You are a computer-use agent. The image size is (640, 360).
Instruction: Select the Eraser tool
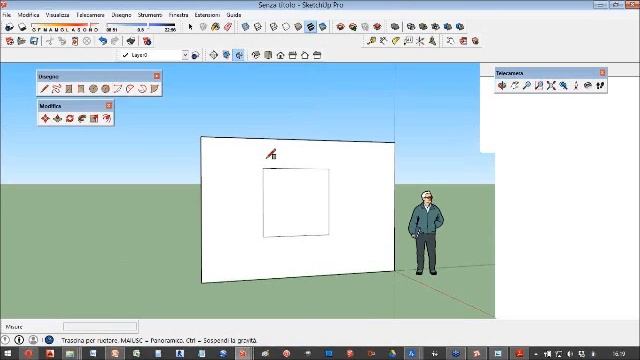pyautogui.click(x=228, y=27)
